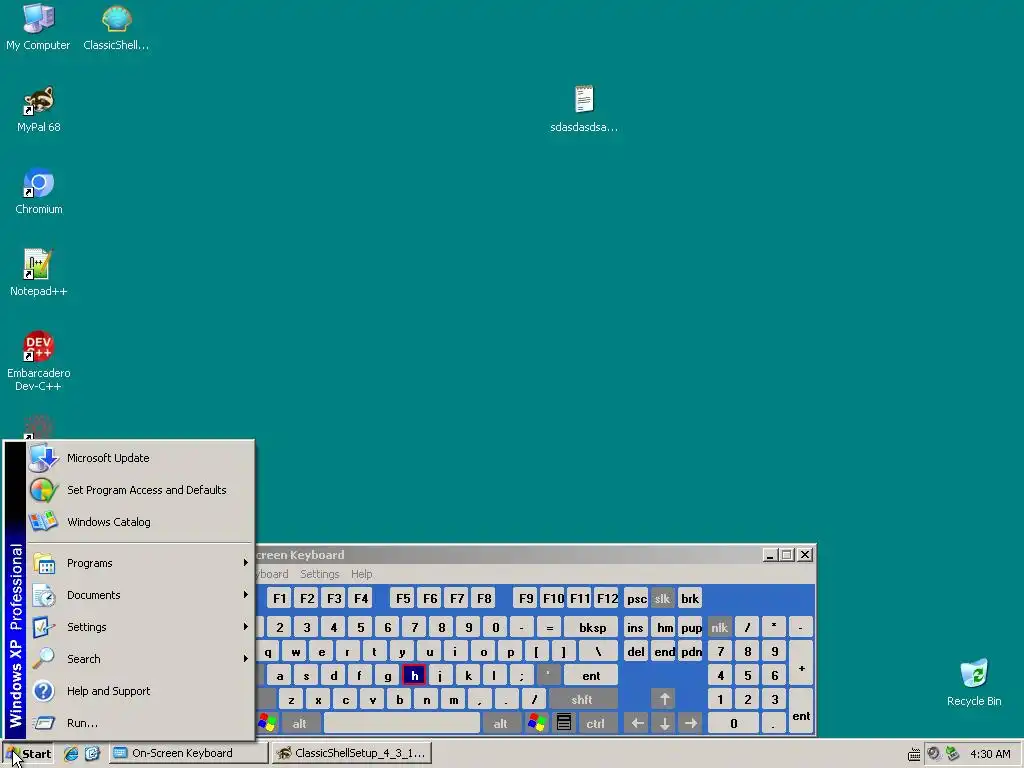
Task: Click the end key
Action: click(665, 652)
